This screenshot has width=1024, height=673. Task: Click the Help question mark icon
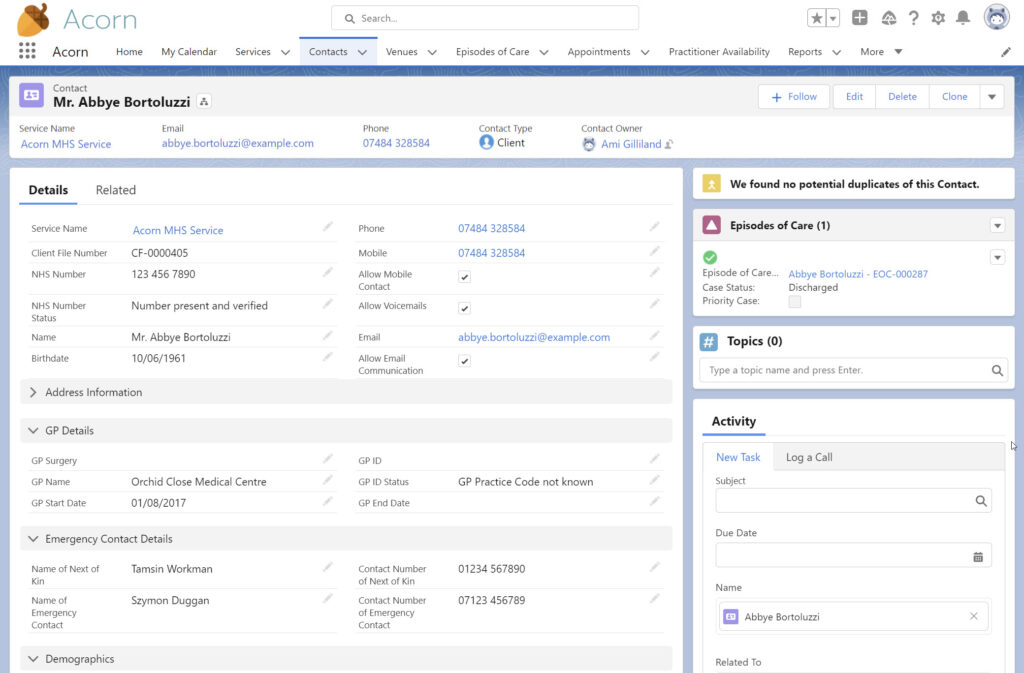pyautogui.click(x=913, y=18)
